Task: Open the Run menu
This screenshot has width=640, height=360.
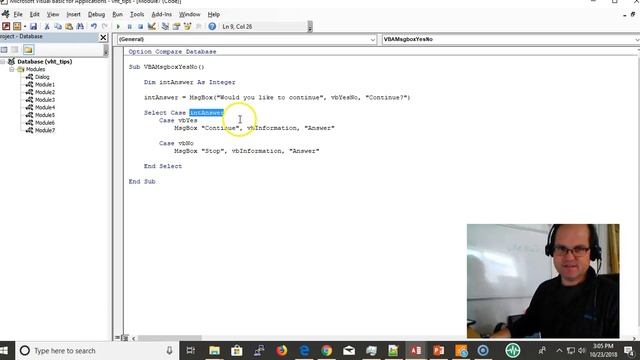Action: pos(118,14)
